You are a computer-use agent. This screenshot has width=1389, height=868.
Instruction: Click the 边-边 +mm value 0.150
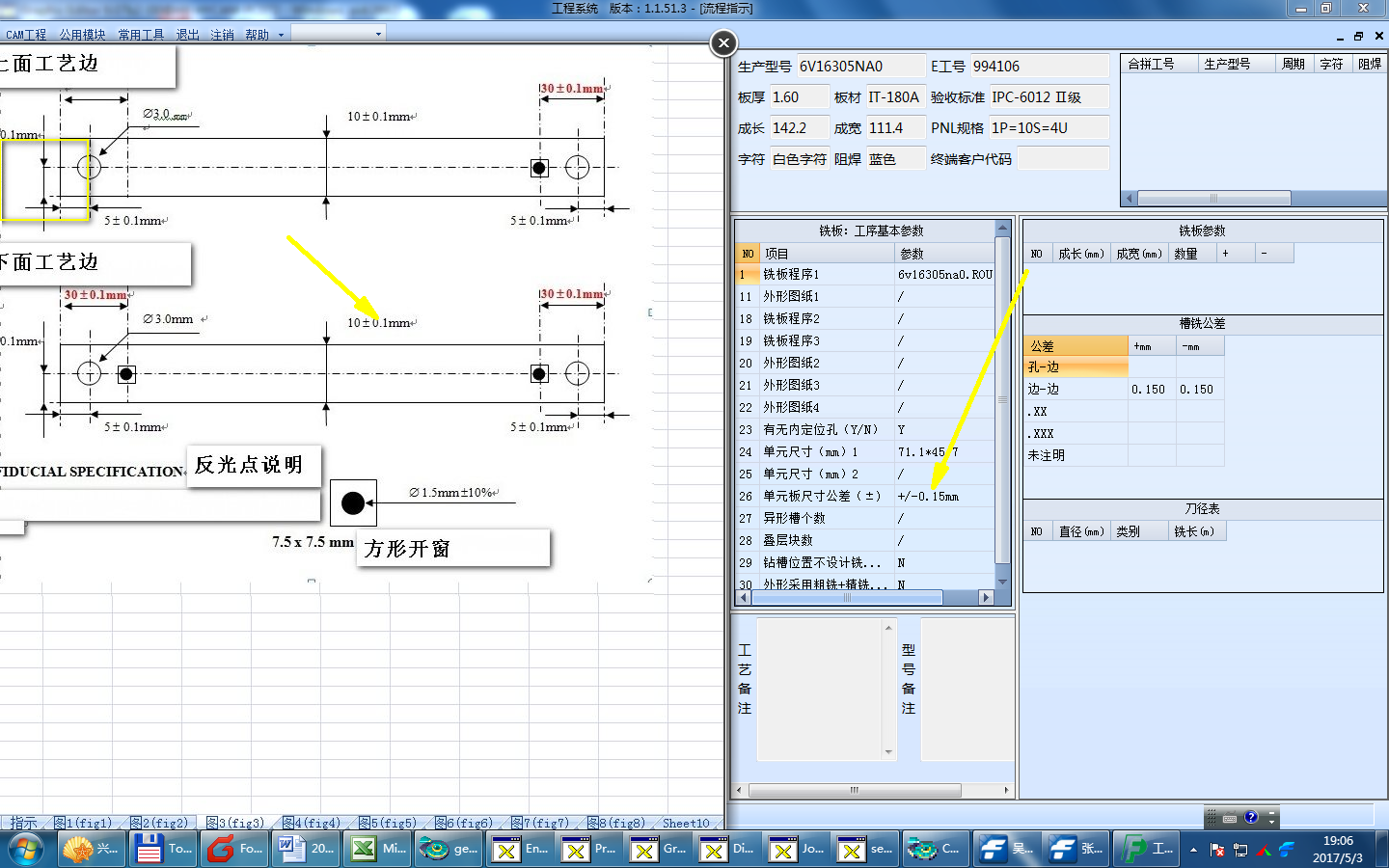click(1152, 390)
